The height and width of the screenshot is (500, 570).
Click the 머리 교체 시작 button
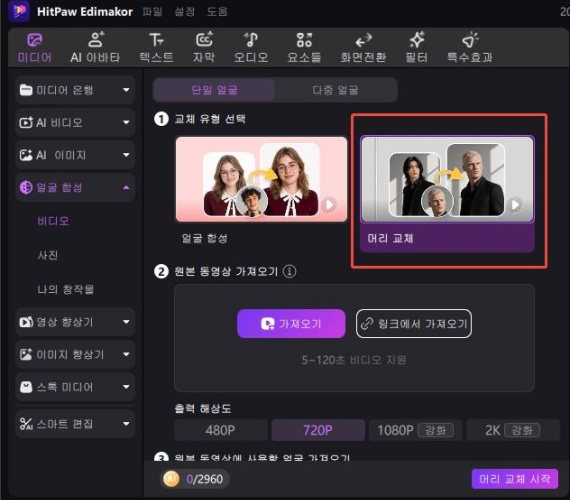point(515,479)
